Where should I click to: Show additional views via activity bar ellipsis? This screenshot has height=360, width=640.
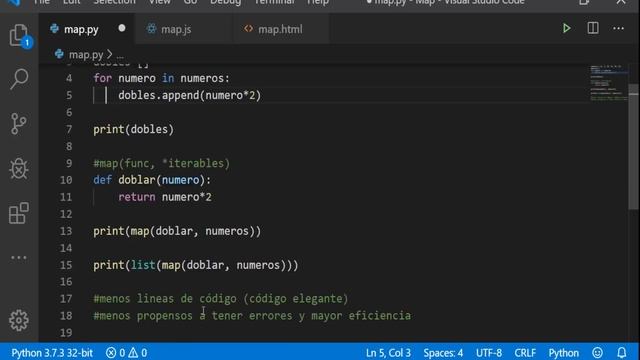(19, 258)
